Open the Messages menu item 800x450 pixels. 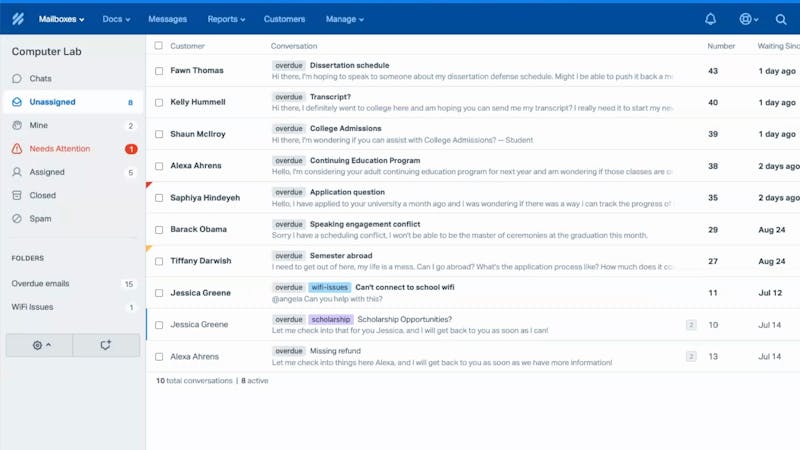pyautogui.click(x=167, y=19)
